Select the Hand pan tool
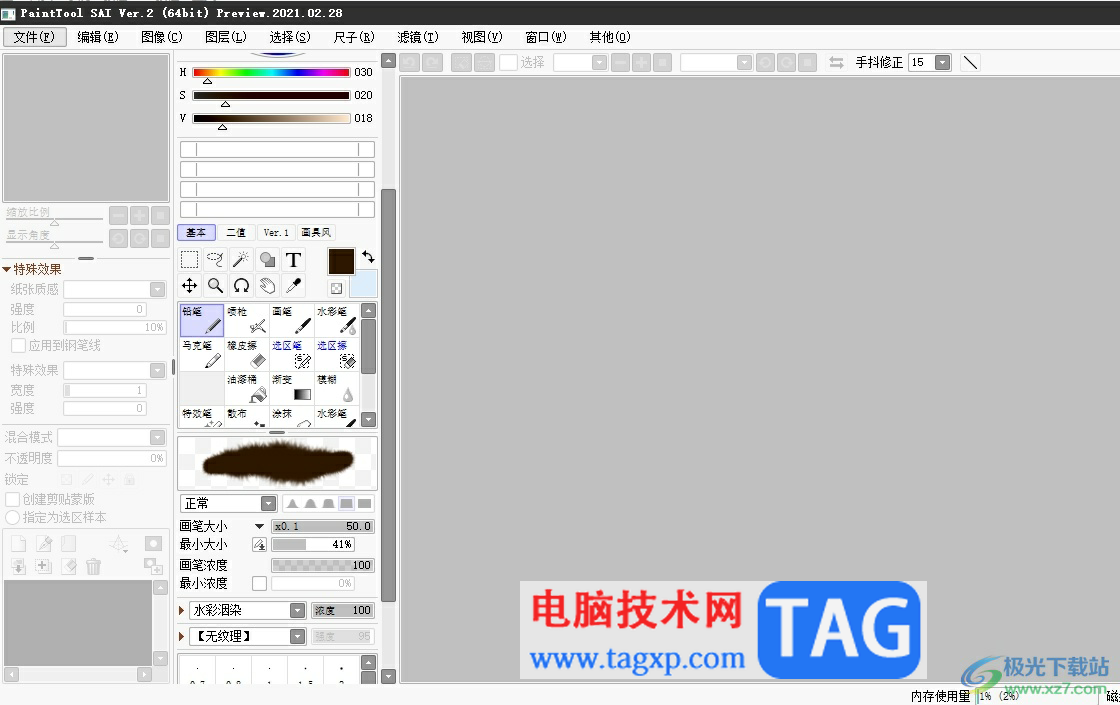Screen dimensions: 1120x705 click(267, 286)
